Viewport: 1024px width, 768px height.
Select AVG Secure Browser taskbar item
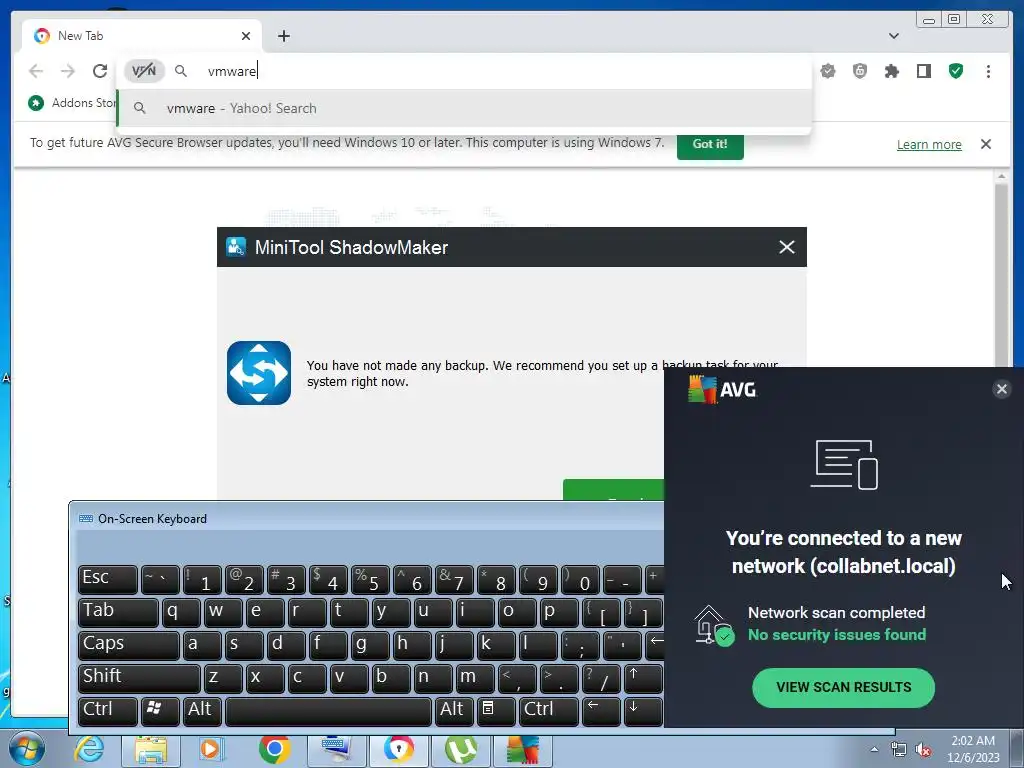click(398, 749)
